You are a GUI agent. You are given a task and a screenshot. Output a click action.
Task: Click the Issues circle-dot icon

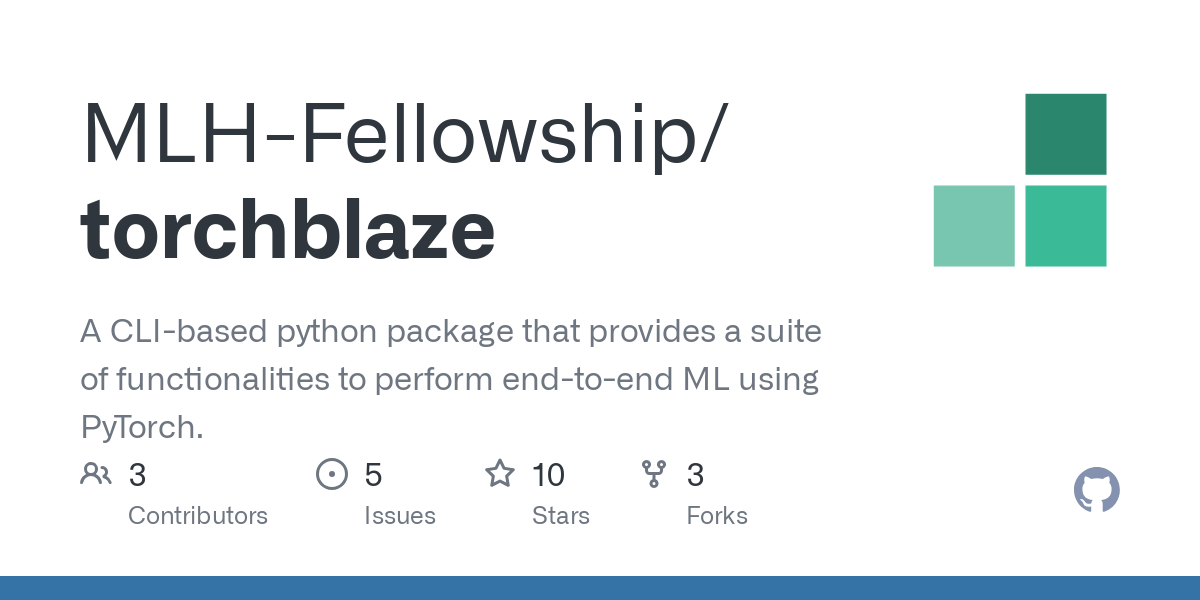(x=331, y=474)
